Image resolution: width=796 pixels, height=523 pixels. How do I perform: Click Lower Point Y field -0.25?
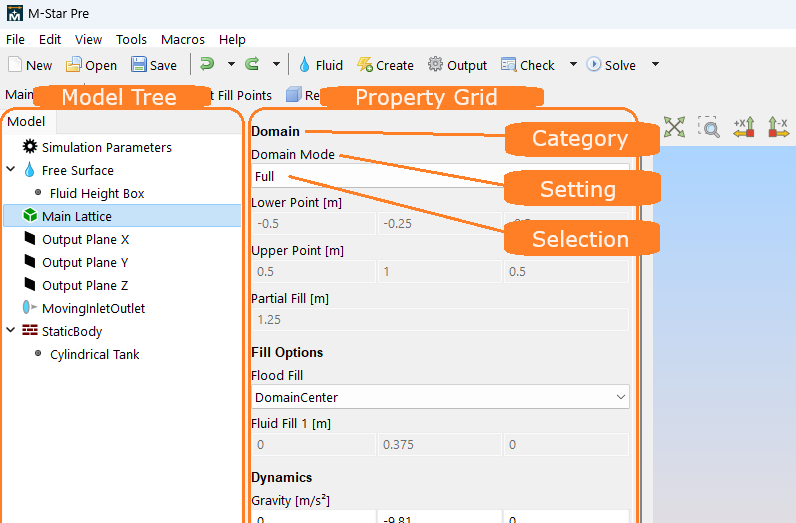pos(440,223)
